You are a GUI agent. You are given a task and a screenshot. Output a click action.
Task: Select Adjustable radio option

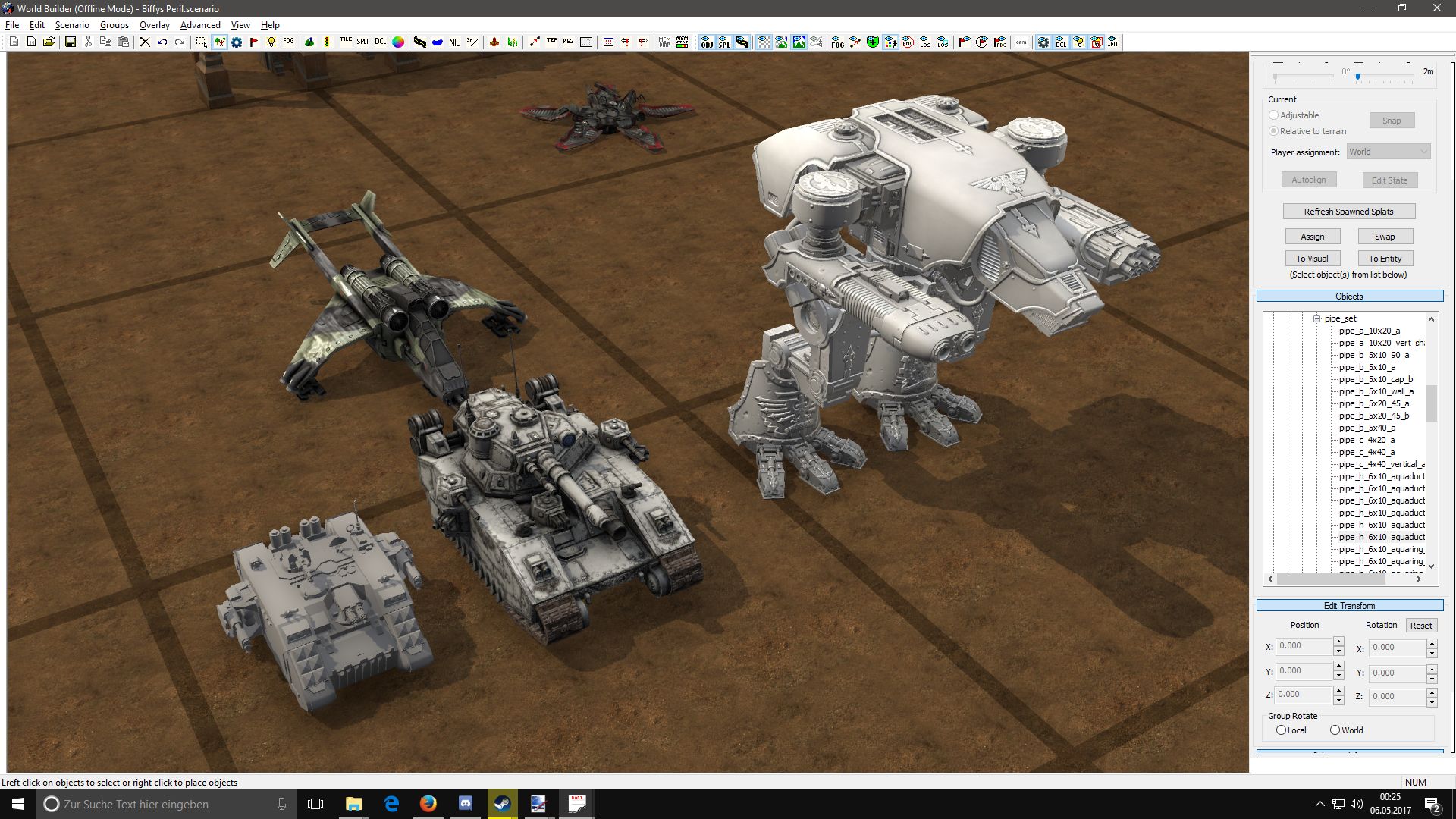pos(1273,115)
